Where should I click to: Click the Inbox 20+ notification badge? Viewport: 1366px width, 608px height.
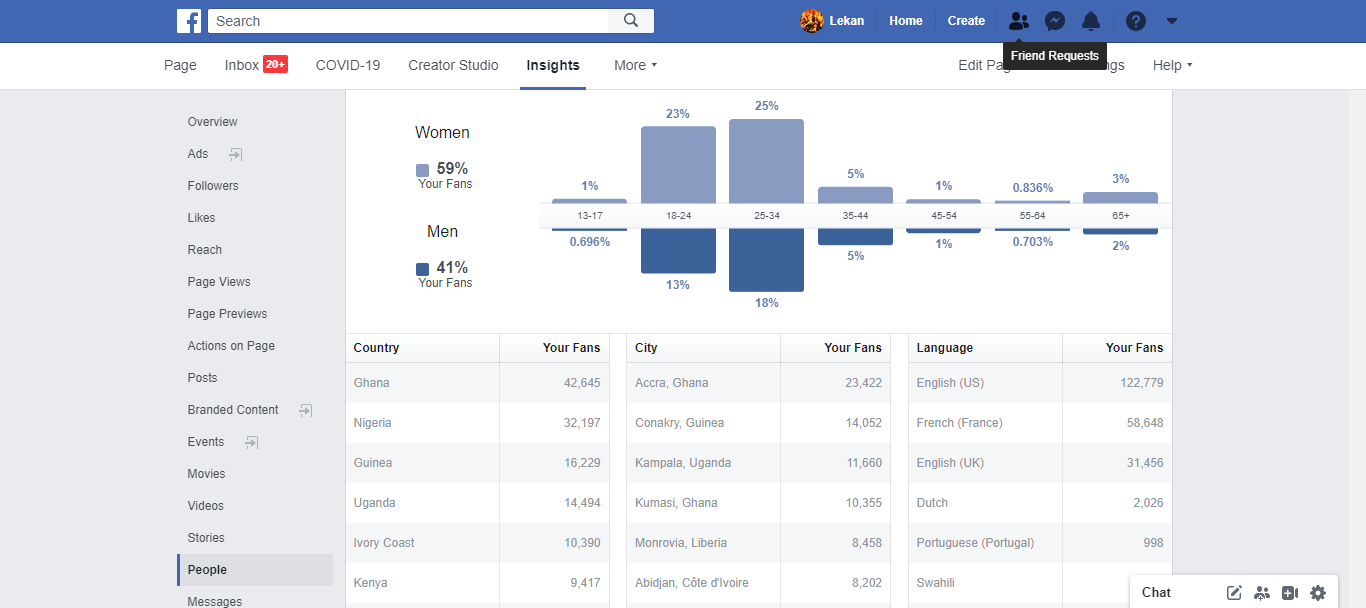(x=275, y=65)
